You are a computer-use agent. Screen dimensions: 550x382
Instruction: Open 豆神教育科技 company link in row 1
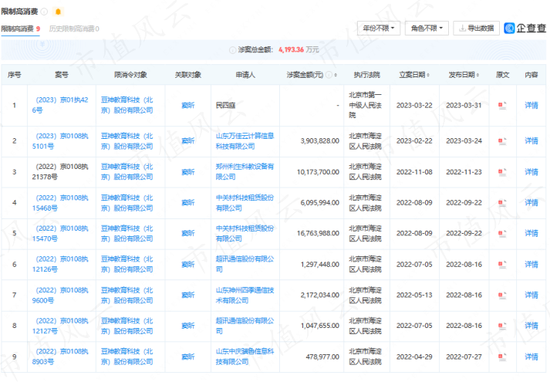click(x=127, y=105)
